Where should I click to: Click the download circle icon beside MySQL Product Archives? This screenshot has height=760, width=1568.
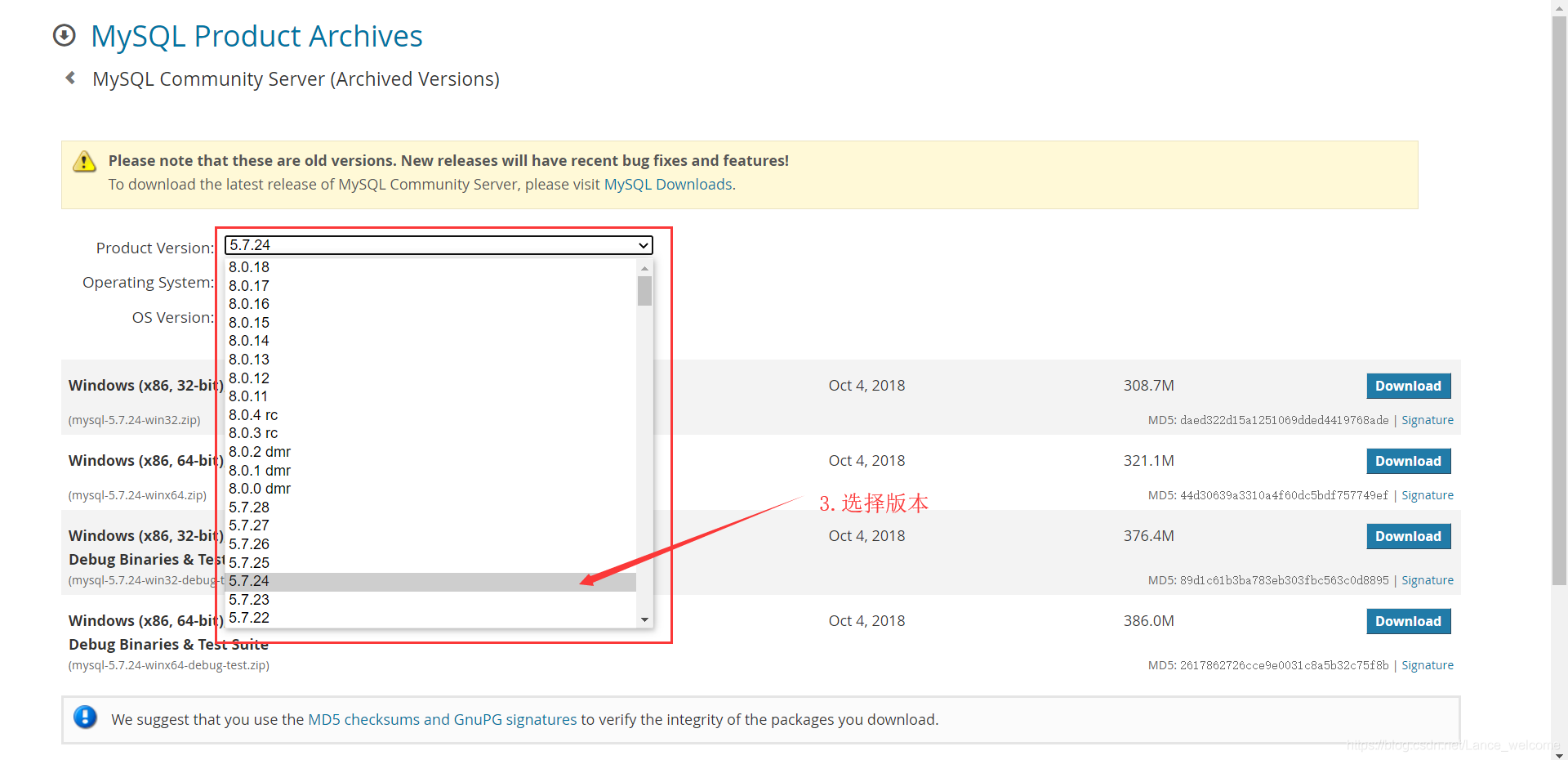[x=64, y=36]
